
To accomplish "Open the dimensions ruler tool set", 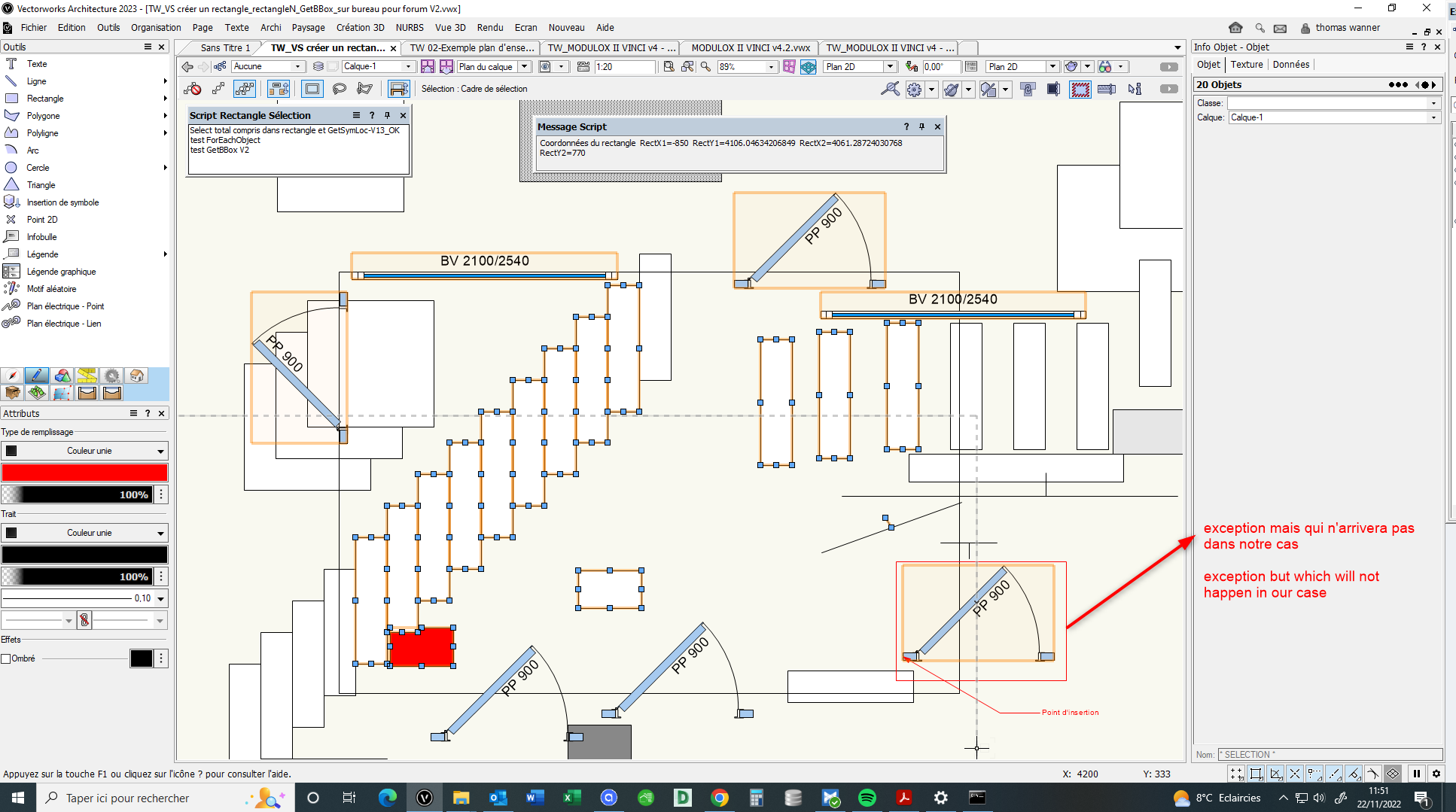I will (87, 376).
